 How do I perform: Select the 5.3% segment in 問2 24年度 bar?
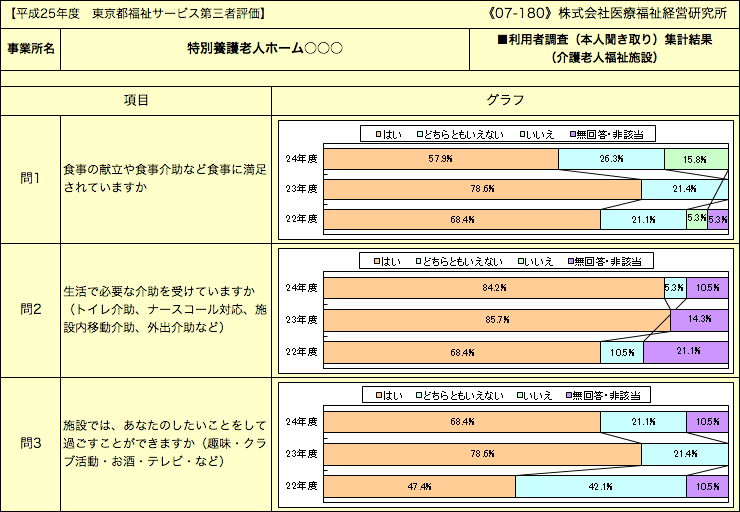675,288
